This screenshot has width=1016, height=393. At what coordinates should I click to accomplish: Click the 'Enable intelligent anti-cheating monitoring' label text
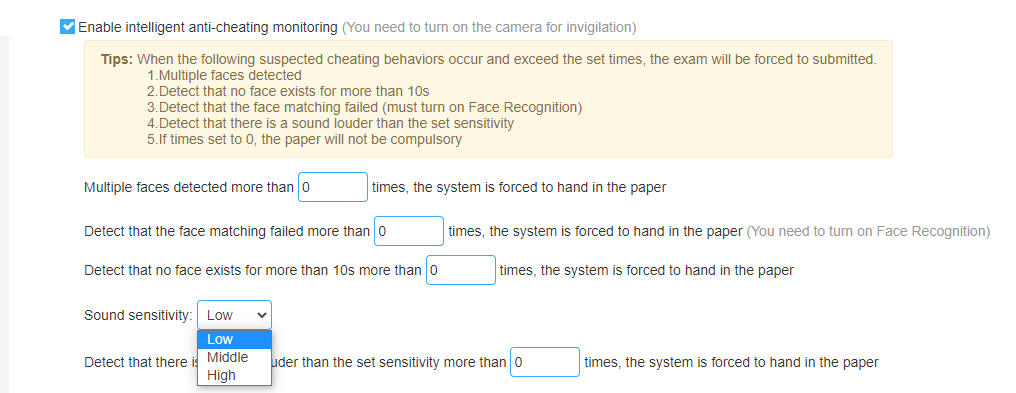click(x=208, y=27)
